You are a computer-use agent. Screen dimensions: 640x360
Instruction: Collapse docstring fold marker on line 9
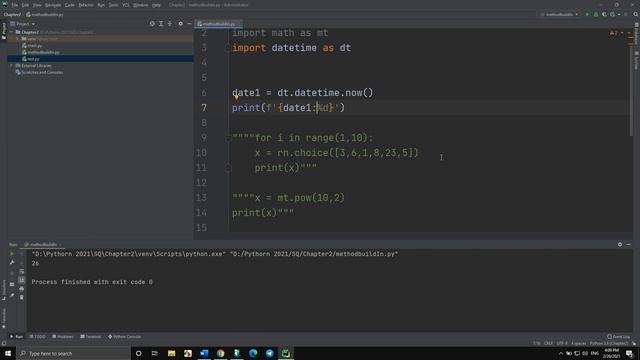(x=228, y=138)
